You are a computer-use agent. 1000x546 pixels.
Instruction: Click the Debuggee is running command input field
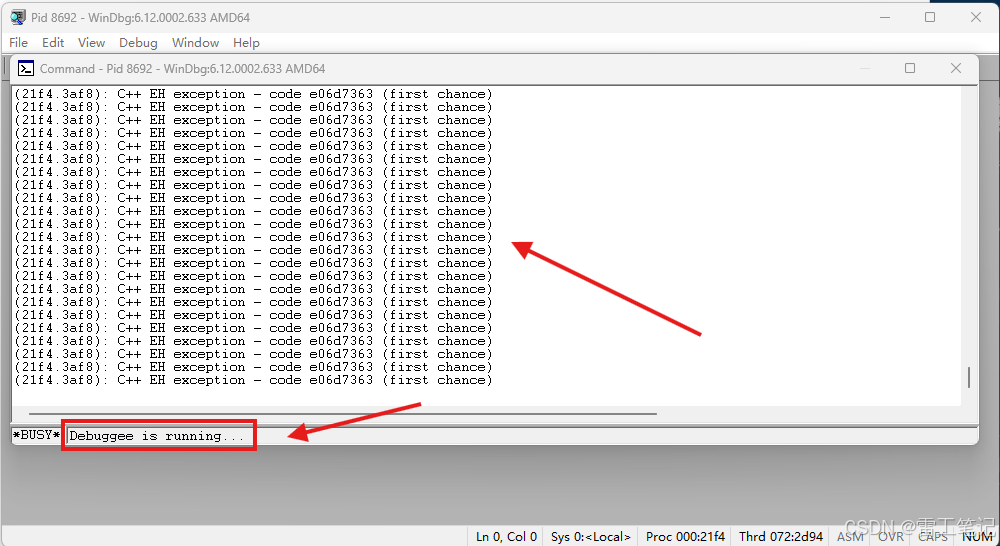[520, 436]
